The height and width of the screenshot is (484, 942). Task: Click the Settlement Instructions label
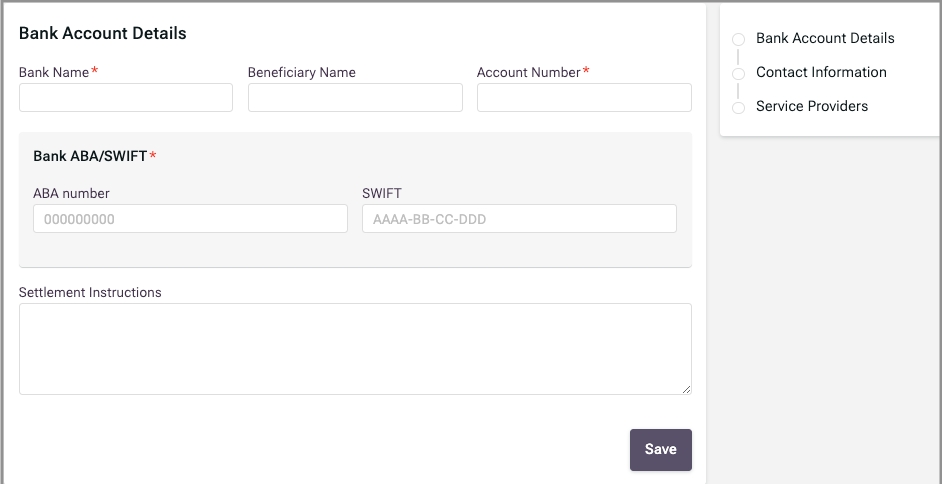point(90,293)
